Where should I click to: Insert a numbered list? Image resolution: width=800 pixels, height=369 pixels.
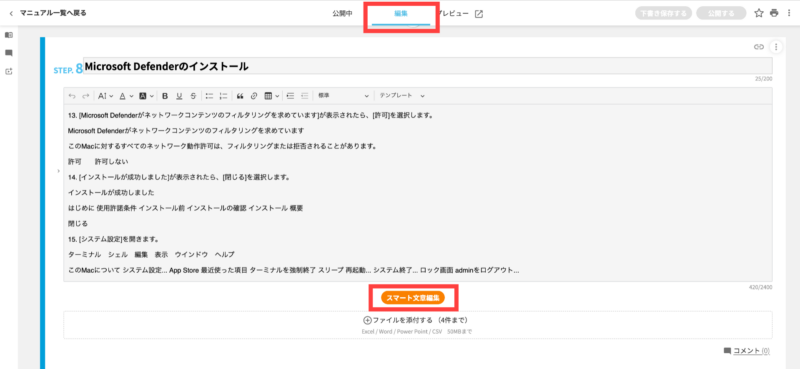click(223, 96)
